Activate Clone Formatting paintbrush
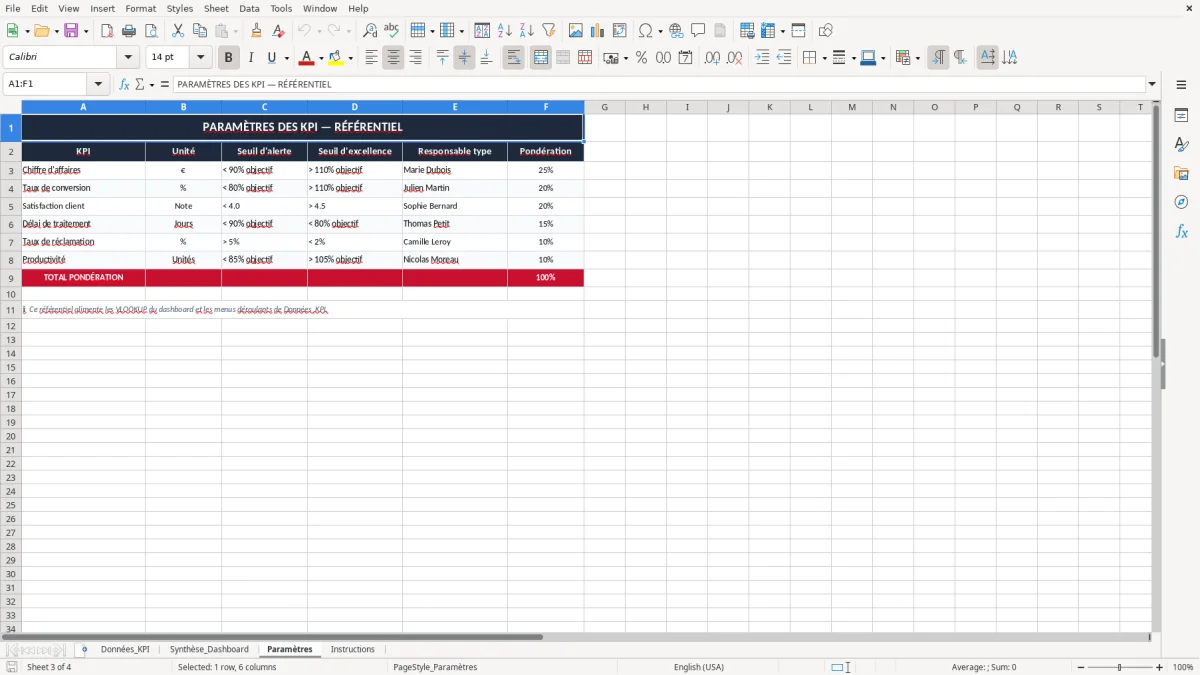Image resolution: width=1200 pixels, height=675 pixels. pos(257,31)
